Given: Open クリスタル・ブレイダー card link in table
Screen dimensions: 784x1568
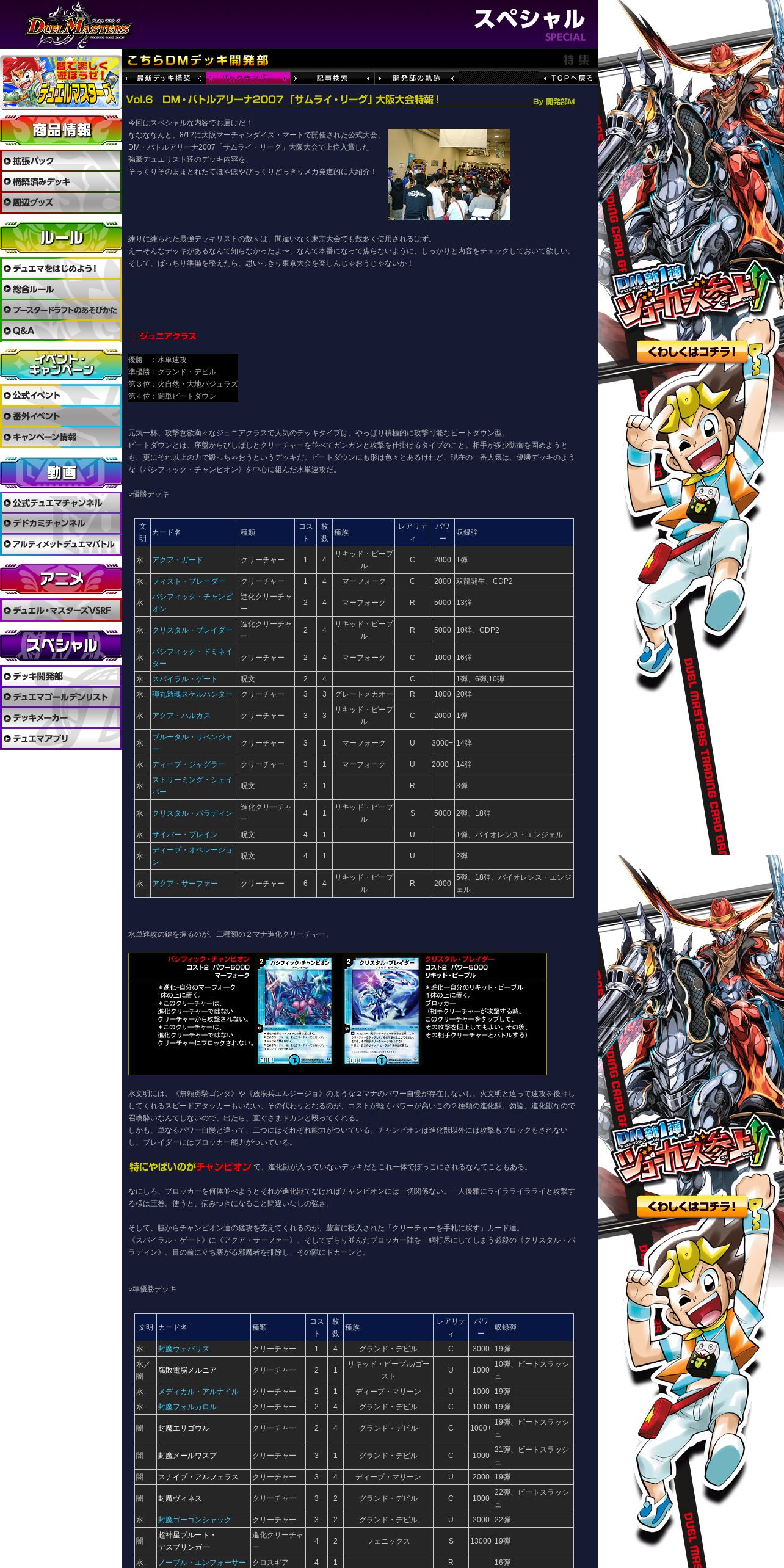Looking at the screenshot, I should (x=192, y=630).
